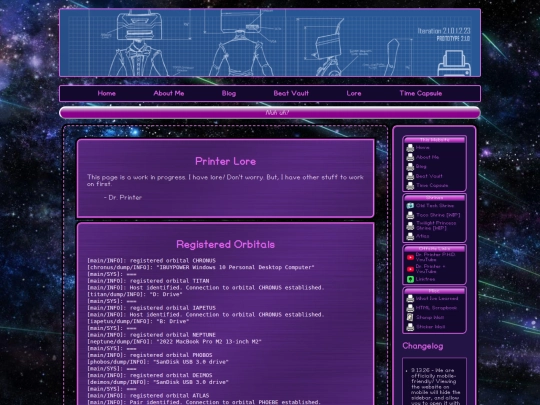Image resolution: width=540 pixels, height=405 pixels.
Task: Open the sidebar Time Capsule text link
Action: [x=432, y=185]
